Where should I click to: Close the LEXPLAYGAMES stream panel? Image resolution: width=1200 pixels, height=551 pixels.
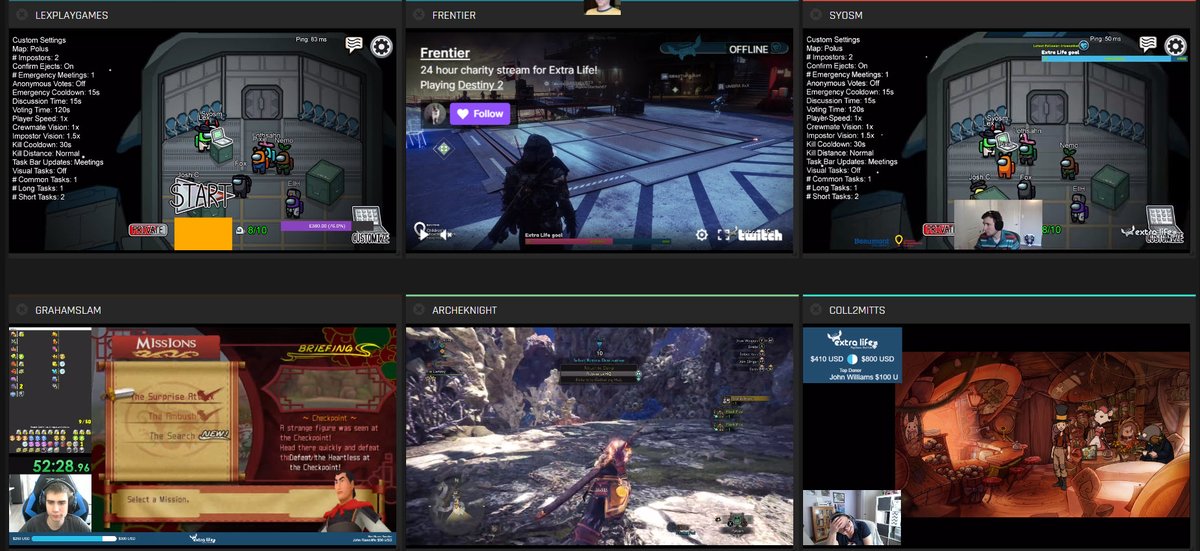[x=21, y=16]
